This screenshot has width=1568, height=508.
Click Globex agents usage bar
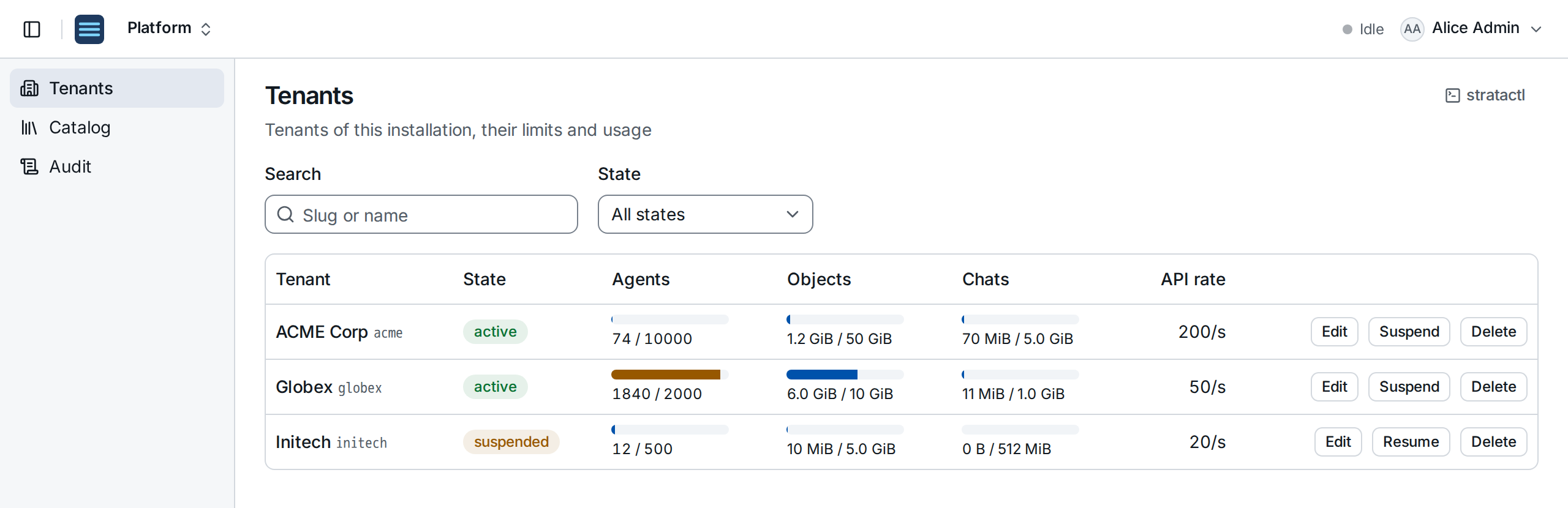(x=669, y=375)
